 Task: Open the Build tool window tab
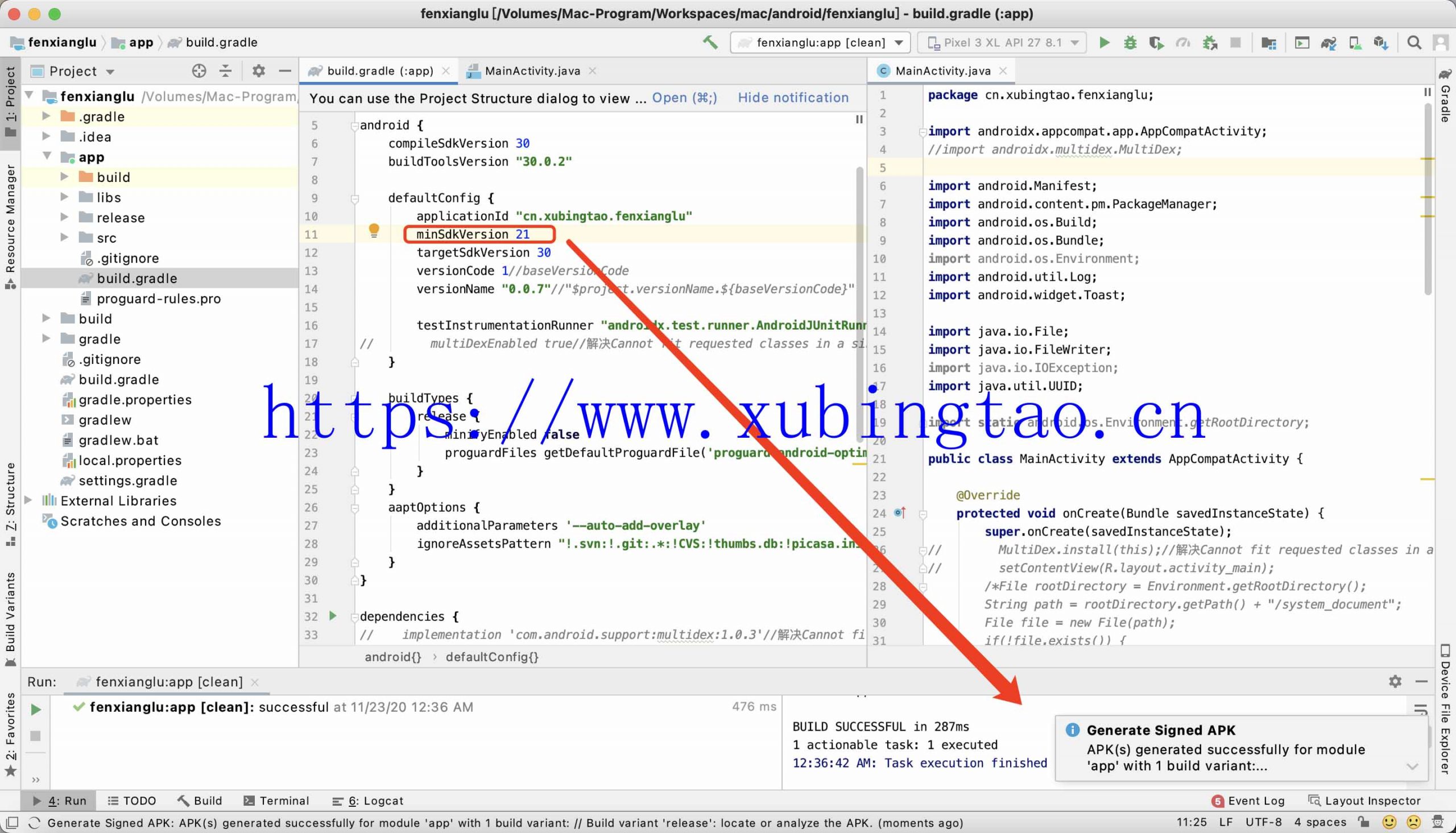[x=200, y=801]
